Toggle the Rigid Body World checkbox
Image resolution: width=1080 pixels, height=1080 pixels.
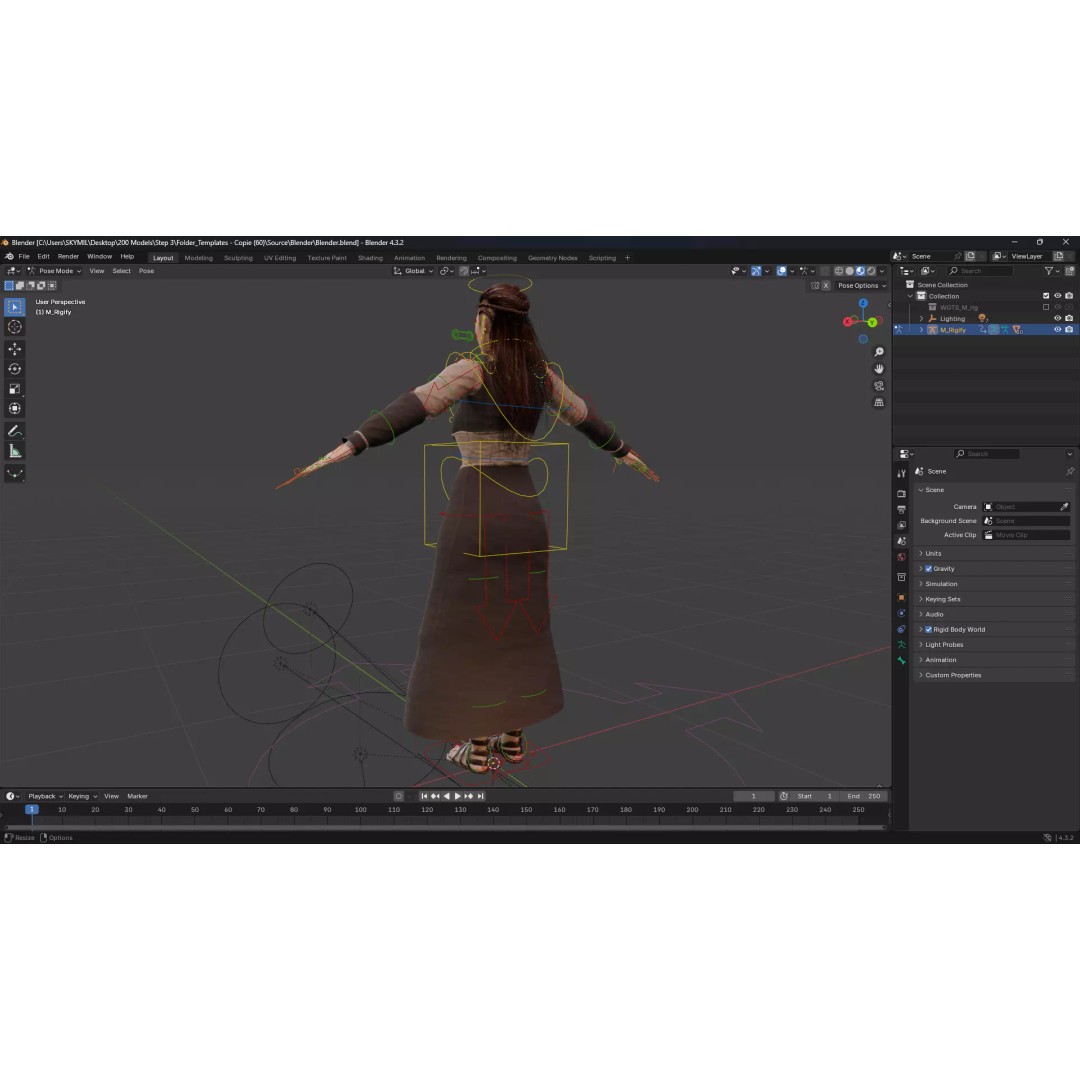click(928, 630)
